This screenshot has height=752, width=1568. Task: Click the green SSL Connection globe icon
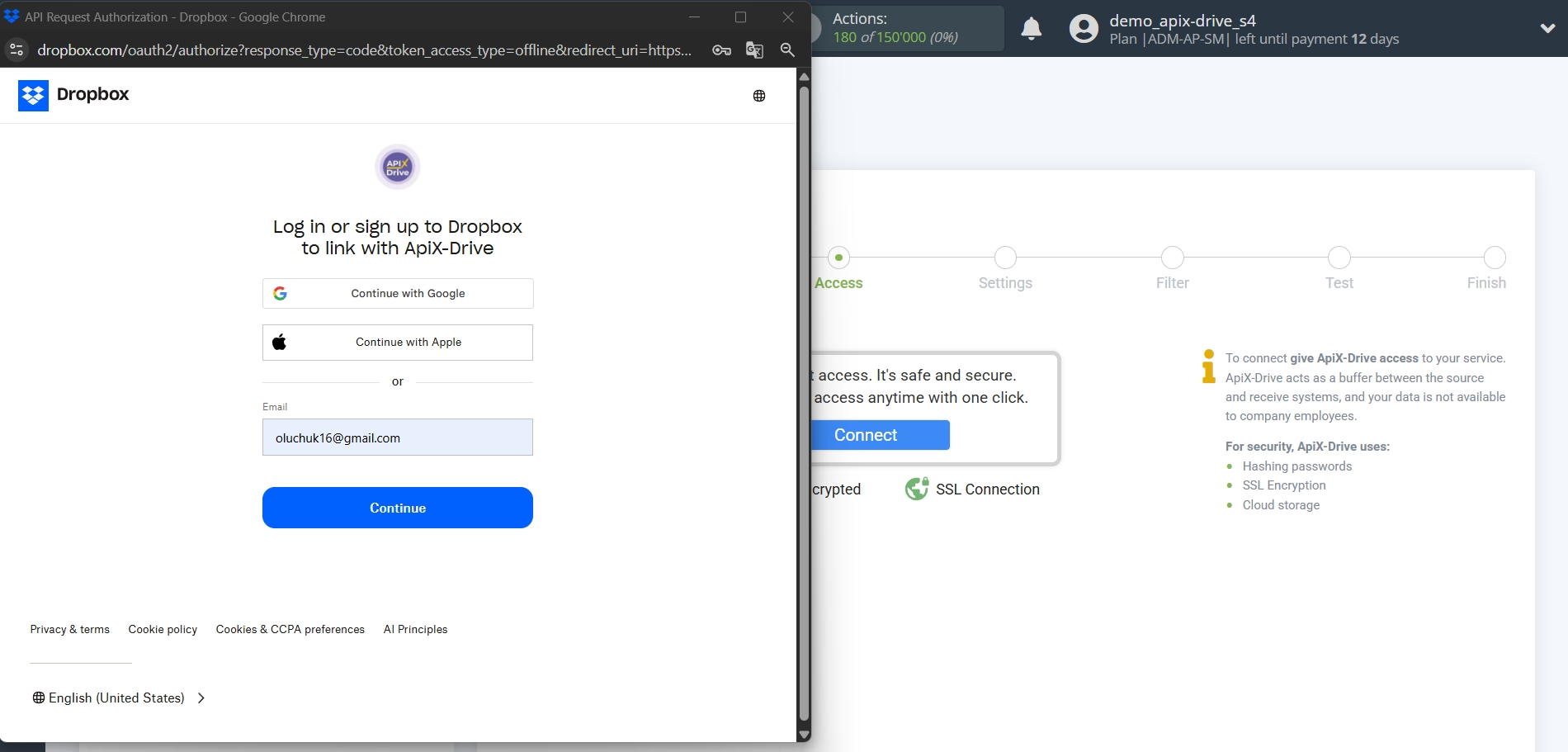916,489
